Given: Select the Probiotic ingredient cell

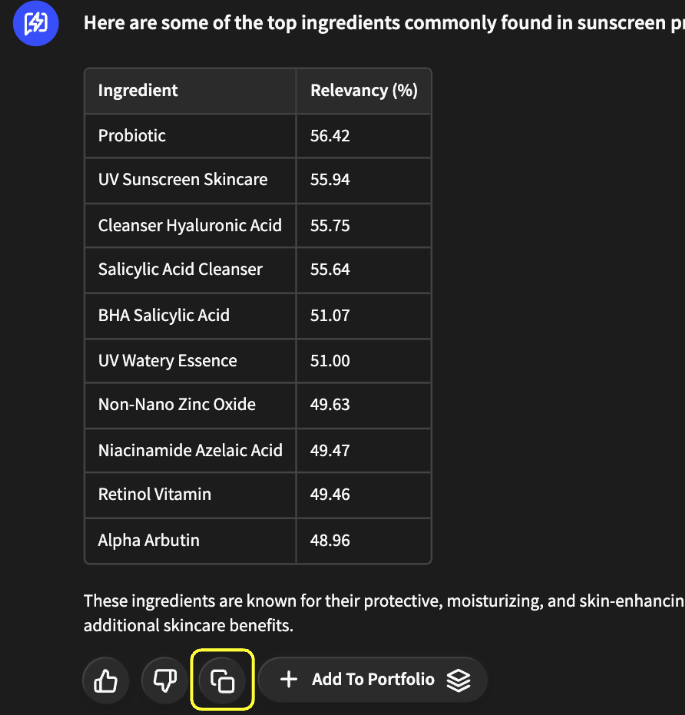Looking at the screenshot, I should 132,136.
